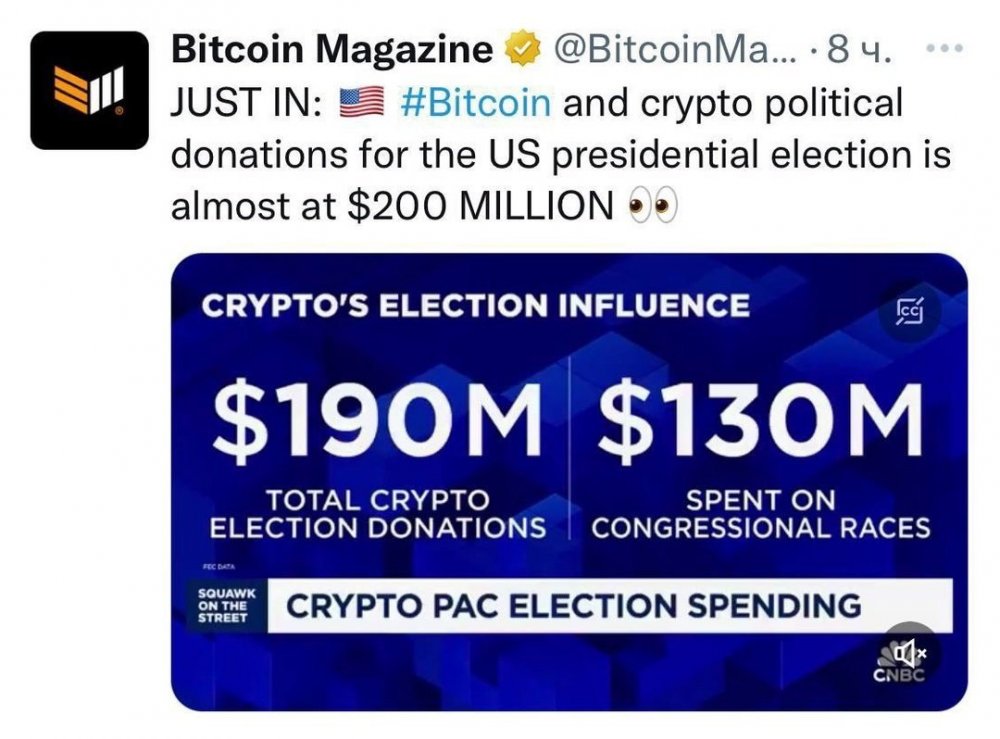Click the "CRYPTO'S ELECTION INFLUENCE" headline
The width and height of the screenshot is (1000, 739).
pos(475,305)
